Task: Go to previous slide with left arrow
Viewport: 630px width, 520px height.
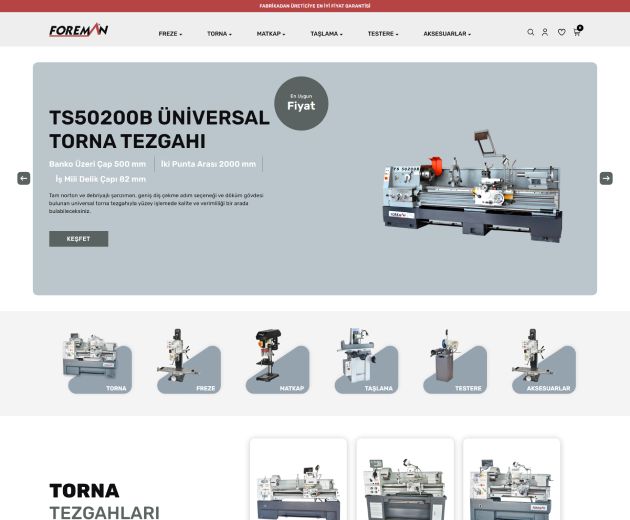Action: tap(24, 178)
